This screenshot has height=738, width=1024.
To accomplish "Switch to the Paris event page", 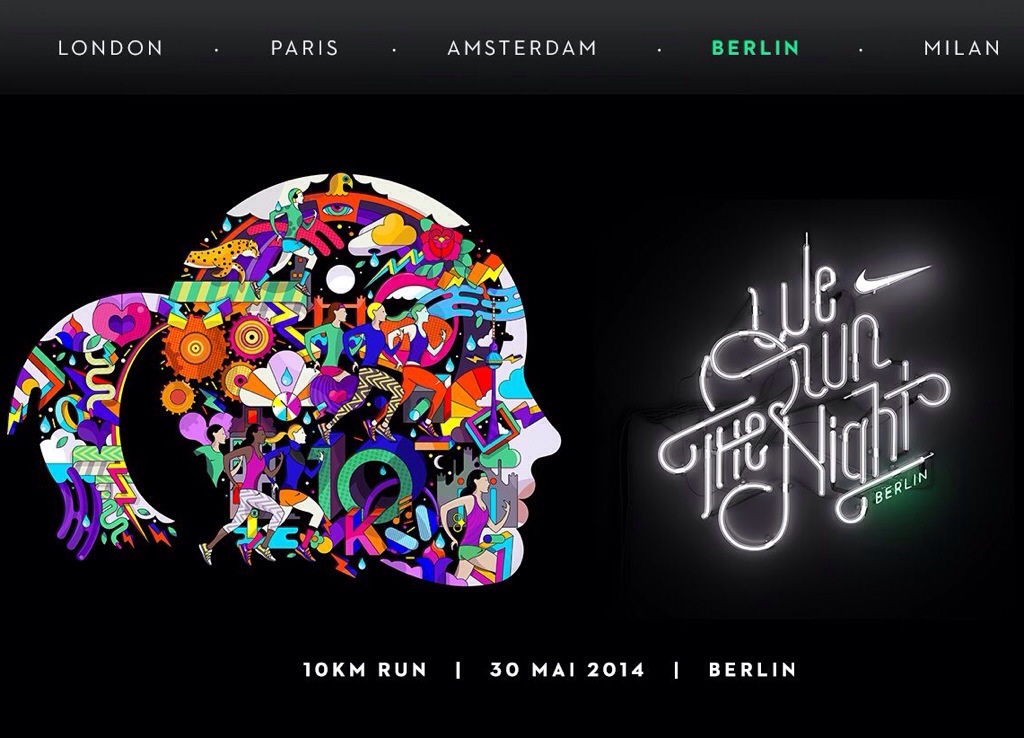I will [305, 48].
